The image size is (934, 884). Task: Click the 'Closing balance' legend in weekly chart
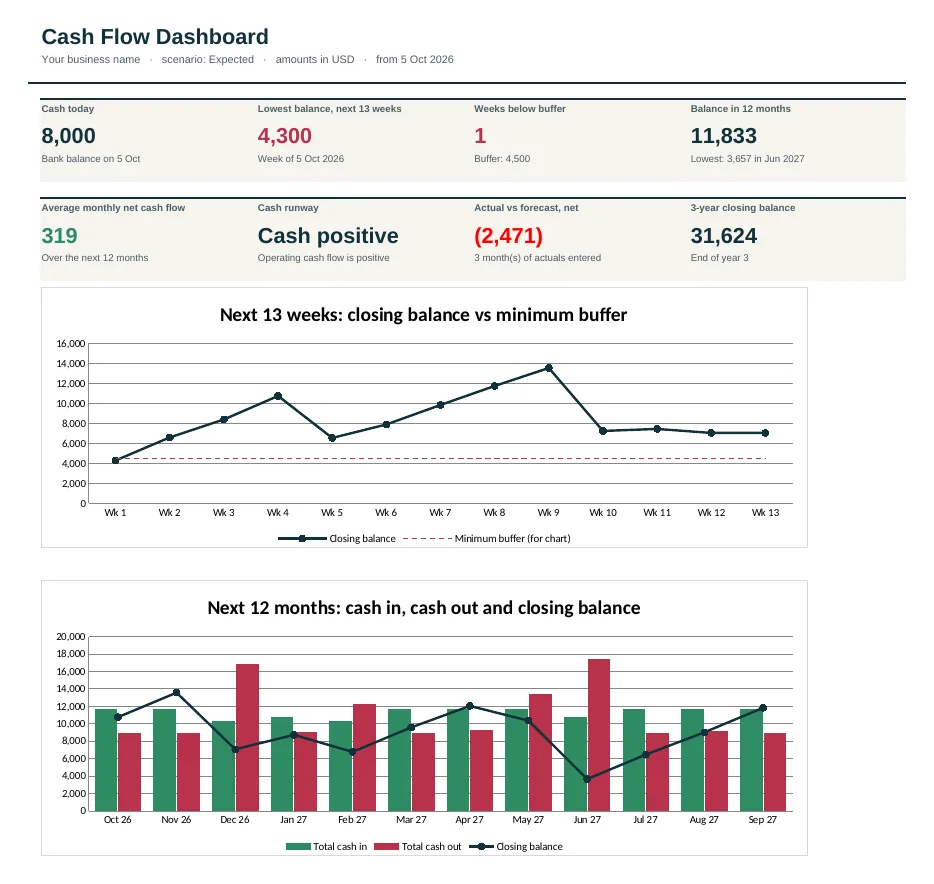(337, 539)
